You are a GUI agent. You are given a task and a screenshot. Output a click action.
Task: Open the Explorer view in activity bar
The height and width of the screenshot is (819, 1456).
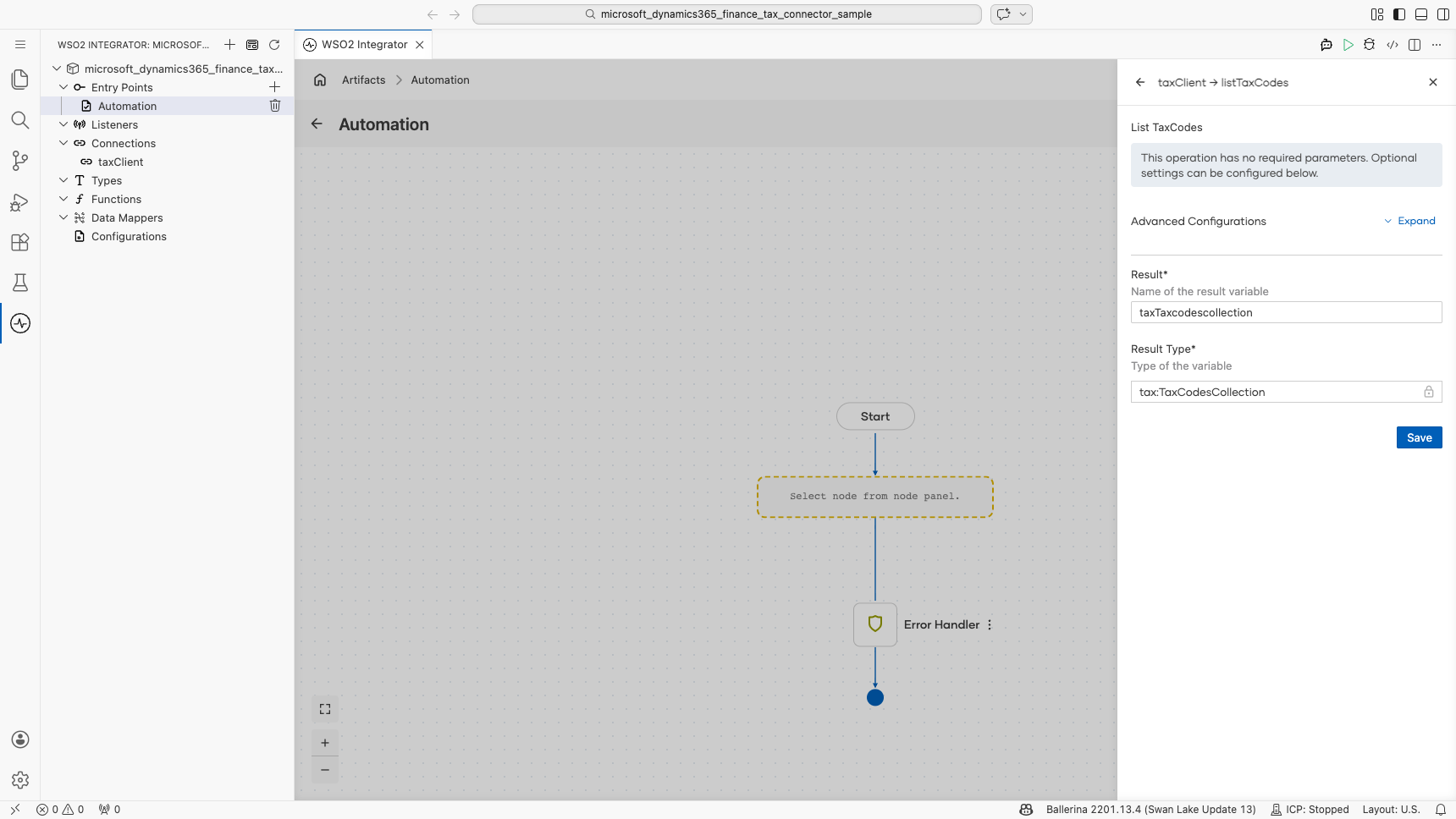pyautogui.click(x=20, y=80)
